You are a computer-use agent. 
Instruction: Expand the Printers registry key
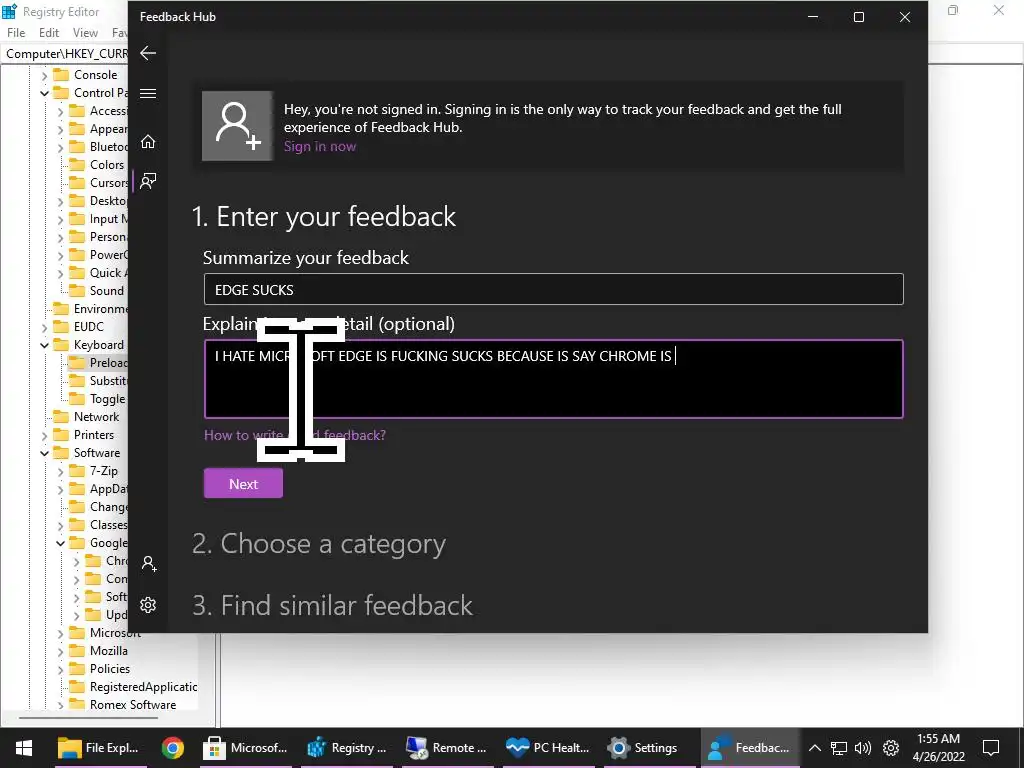pyautogui.click(x=44, y=436)
